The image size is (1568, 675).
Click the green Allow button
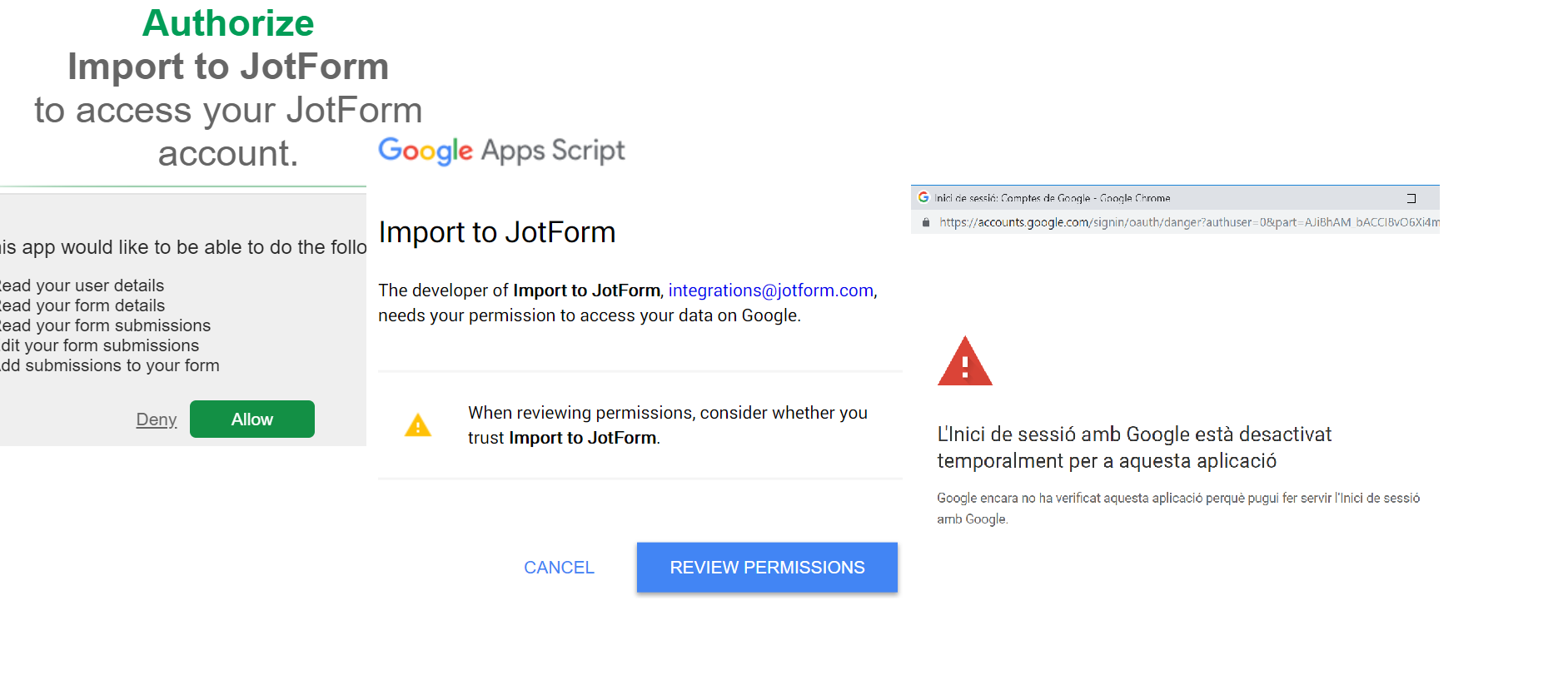click(251, 419)
